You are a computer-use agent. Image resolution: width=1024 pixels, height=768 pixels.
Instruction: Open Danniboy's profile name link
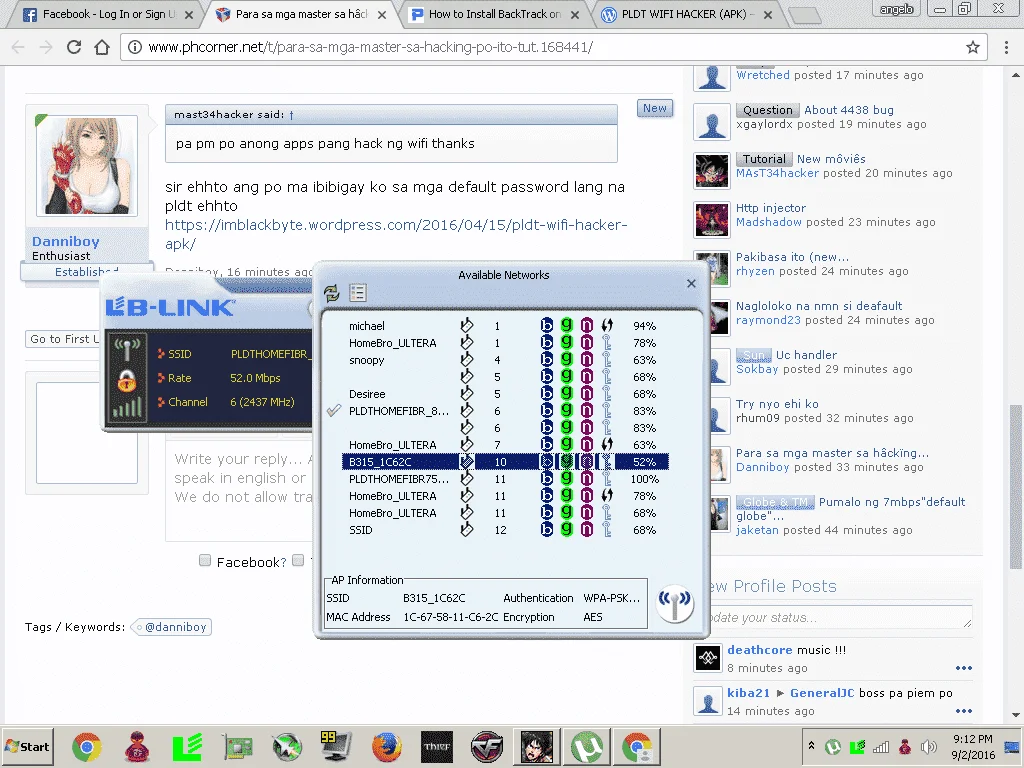tap(65, 242)
